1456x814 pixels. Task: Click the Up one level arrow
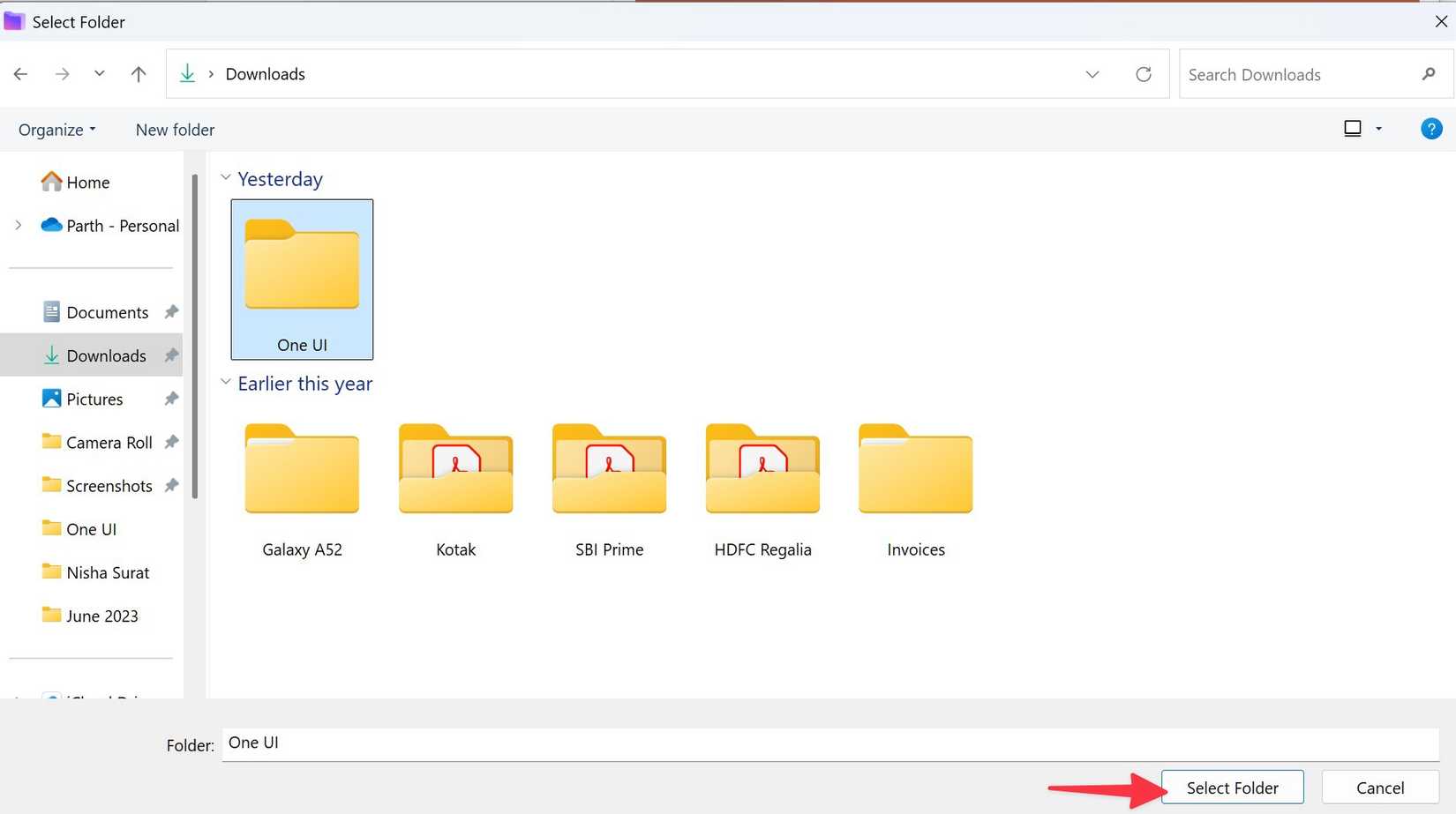(x=139, y=74)
